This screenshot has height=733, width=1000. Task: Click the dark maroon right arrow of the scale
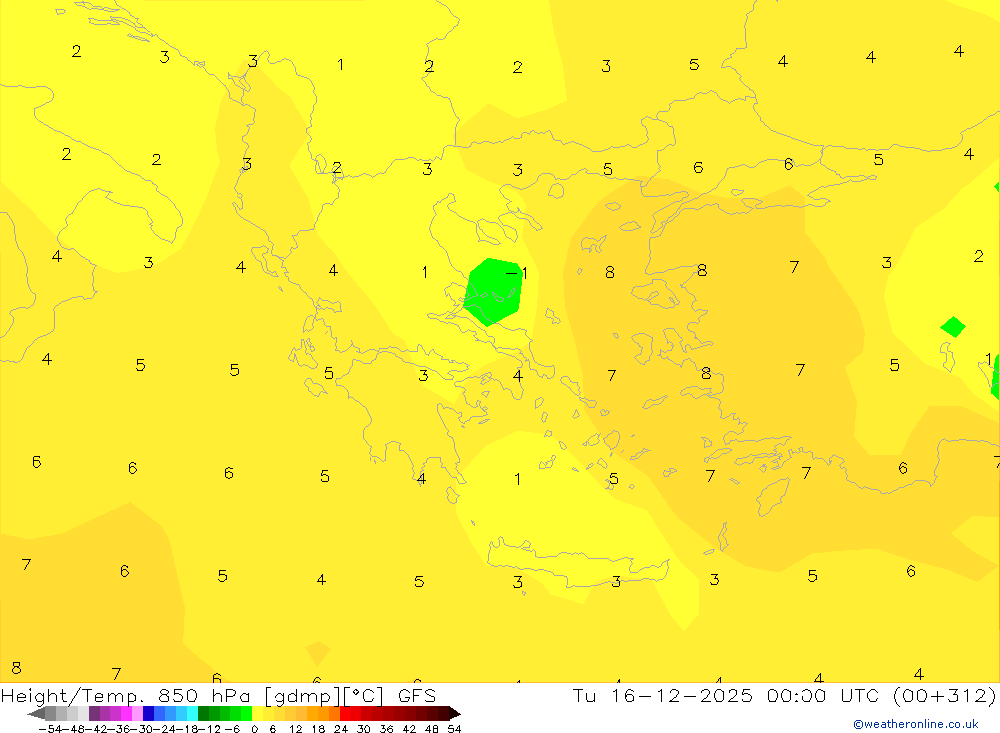(455, 713)
